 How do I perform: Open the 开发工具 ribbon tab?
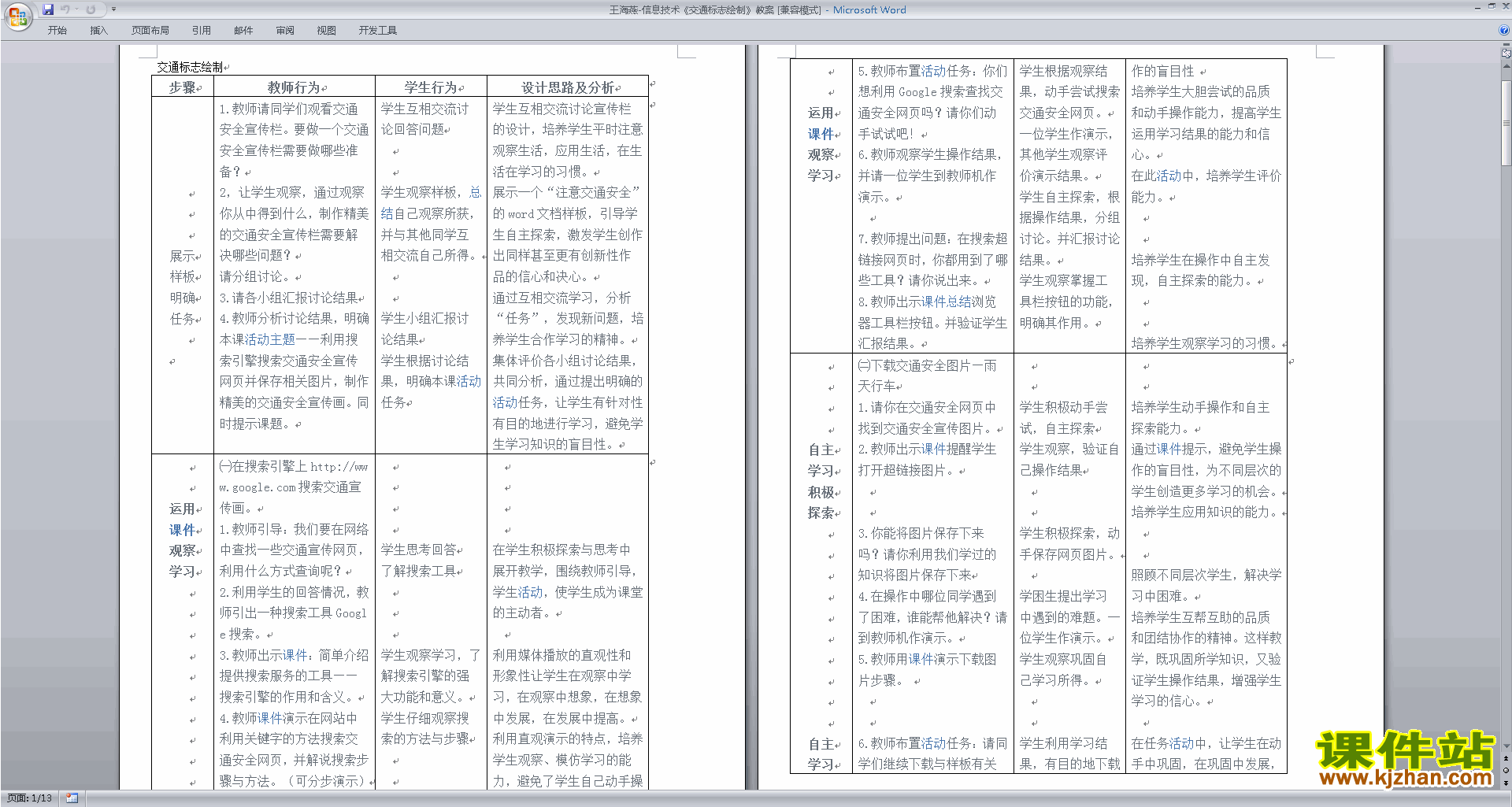click(x=378, y=31)
